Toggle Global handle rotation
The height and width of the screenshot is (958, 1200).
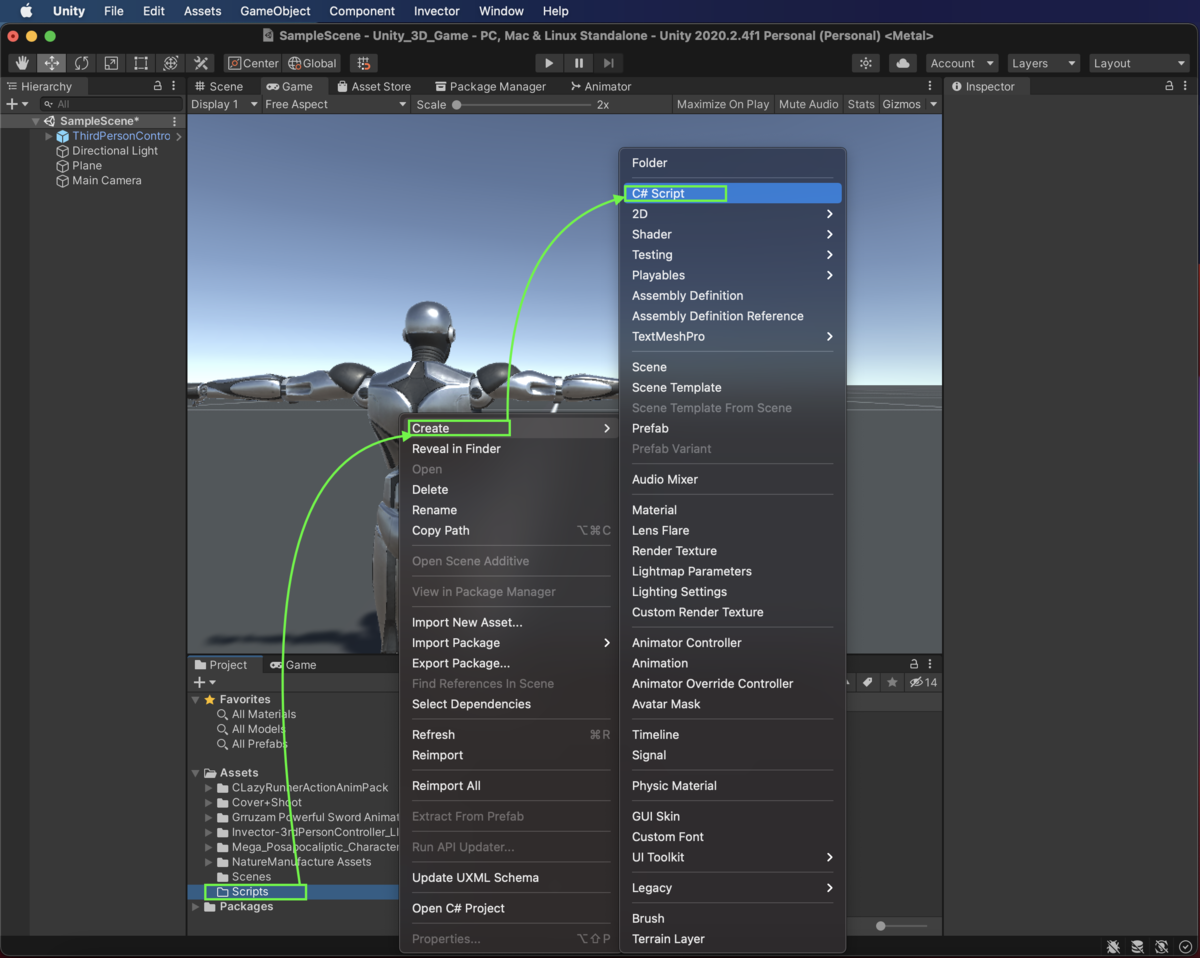click(x=313, y=63)
